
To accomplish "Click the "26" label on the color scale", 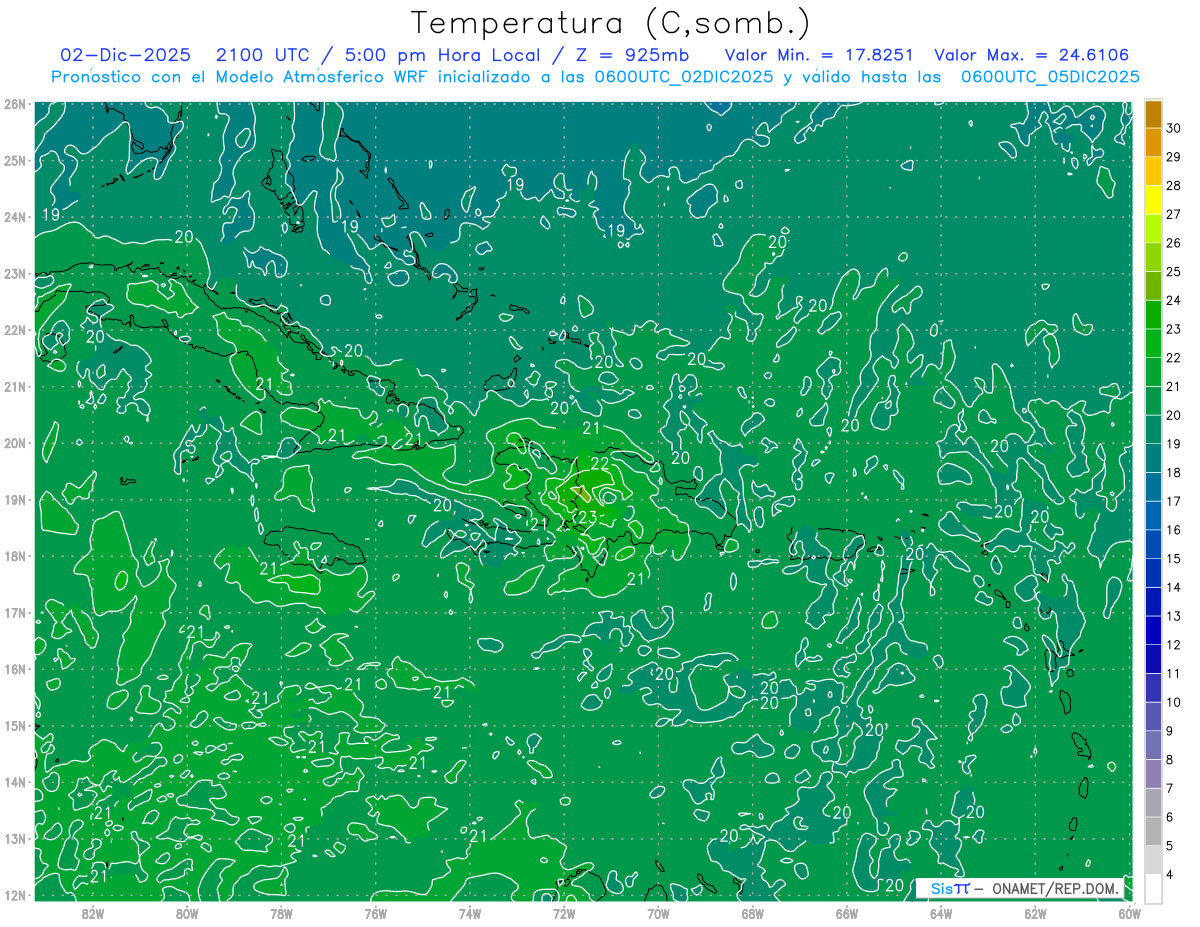I will 1174,243.
